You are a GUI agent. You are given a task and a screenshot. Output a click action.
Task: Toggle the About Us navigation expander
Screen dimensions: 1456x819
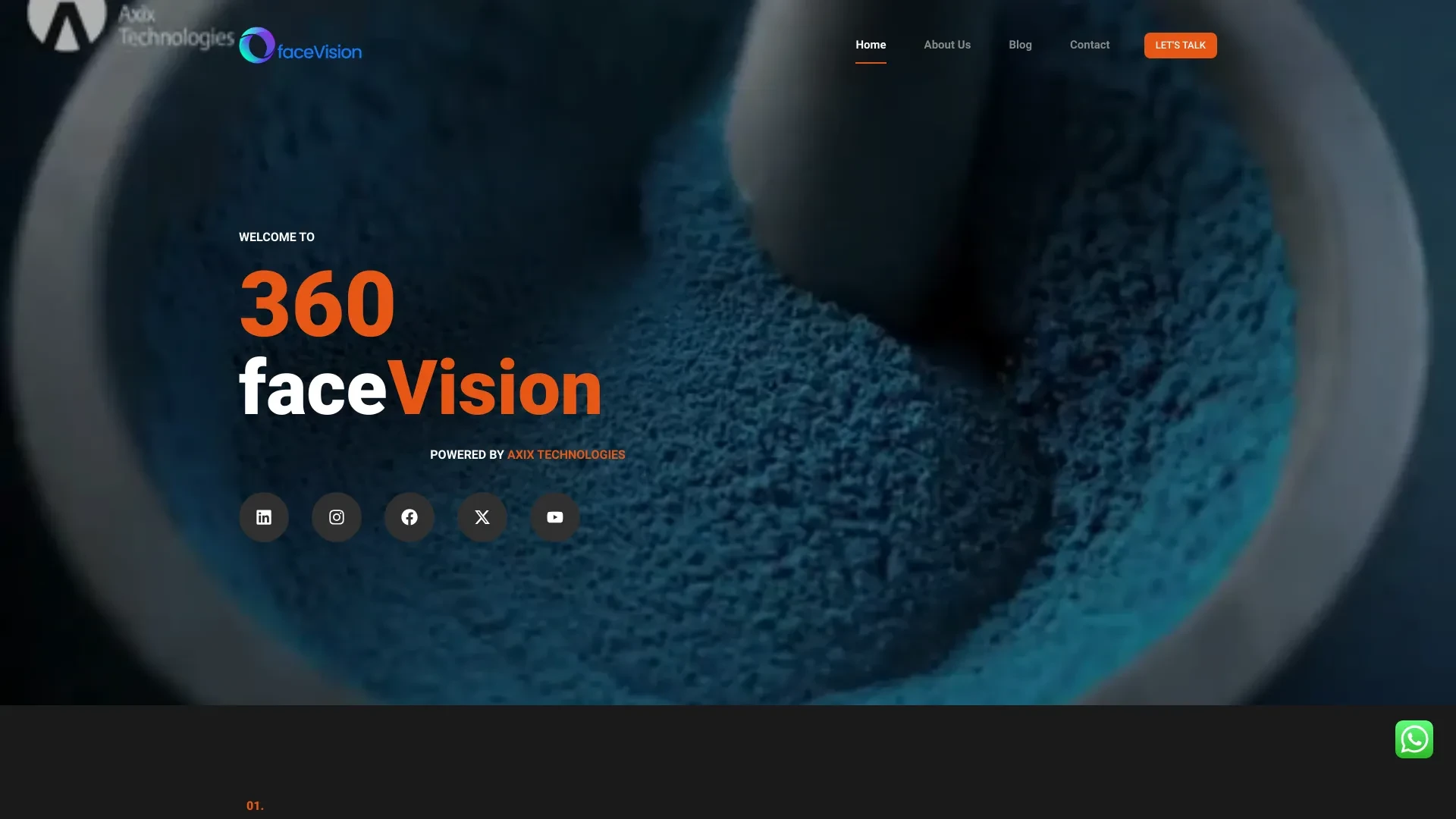coord(947,45)
